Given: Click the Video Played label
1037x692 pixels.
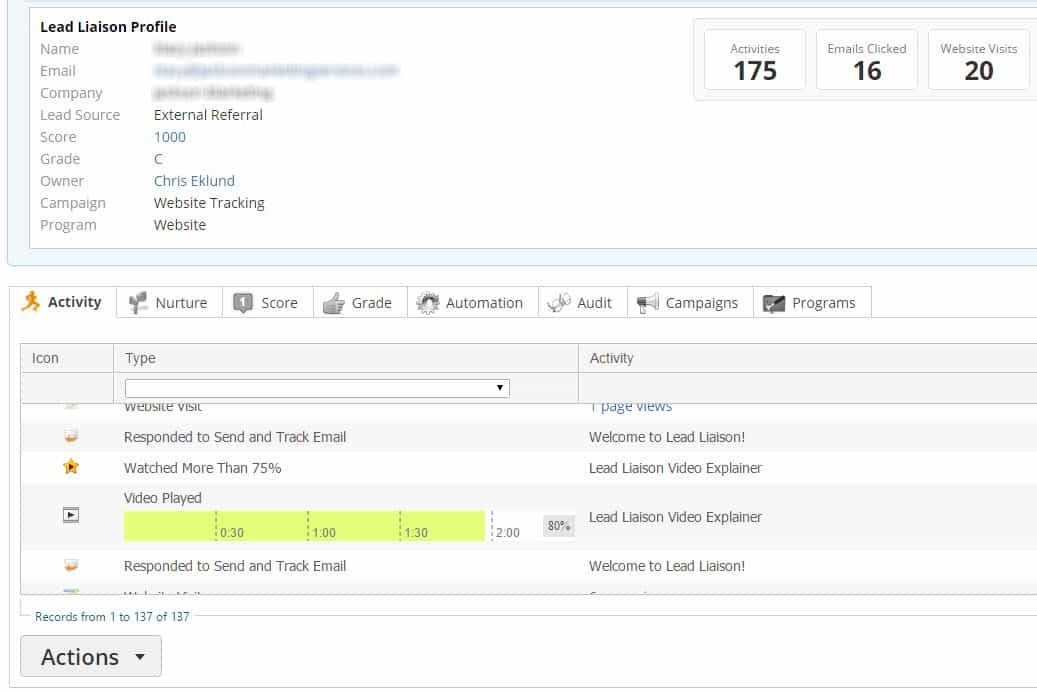Looking at the screenshot, I should click(x=163, y=497).
